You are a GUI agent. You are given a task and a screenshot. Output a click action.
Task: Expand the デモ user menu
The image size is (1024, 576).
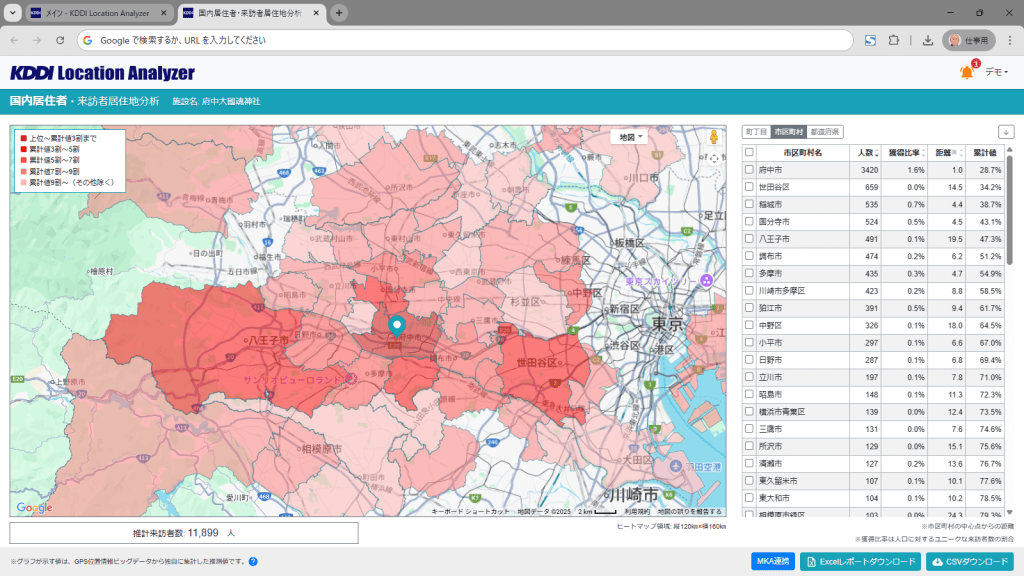[x=996, y=72]
